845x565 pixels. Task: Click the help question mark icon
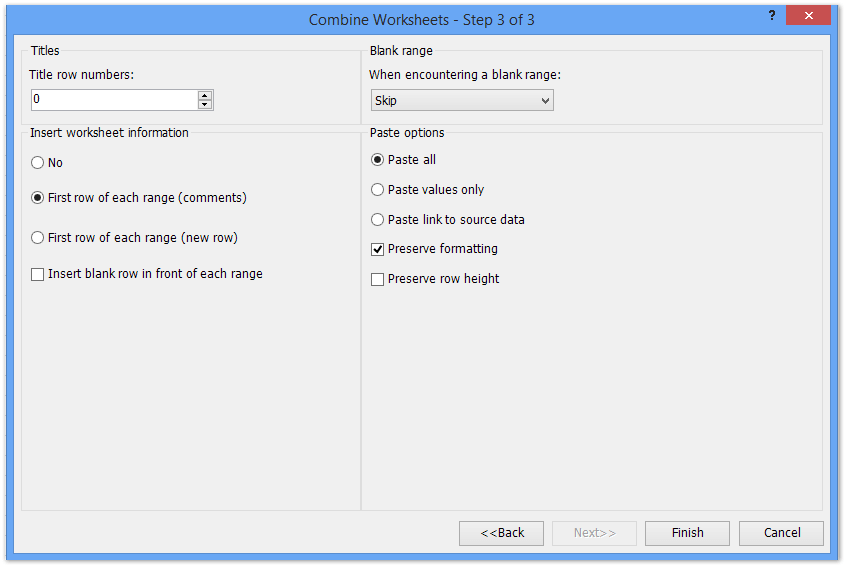coord(772,15)
